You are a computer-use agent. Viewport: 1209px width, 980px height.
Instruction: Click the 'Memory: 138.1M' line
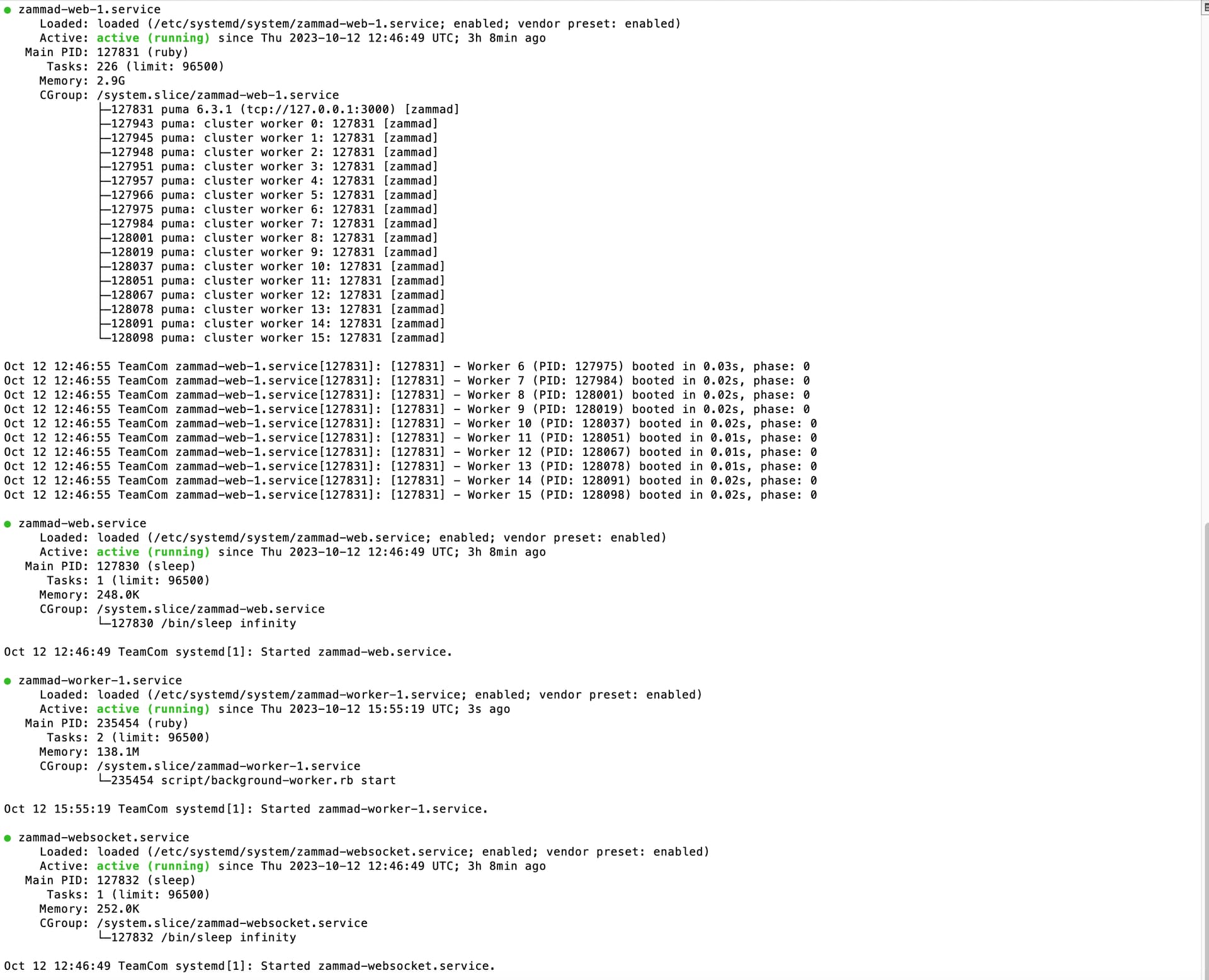[x=89, y=752]
